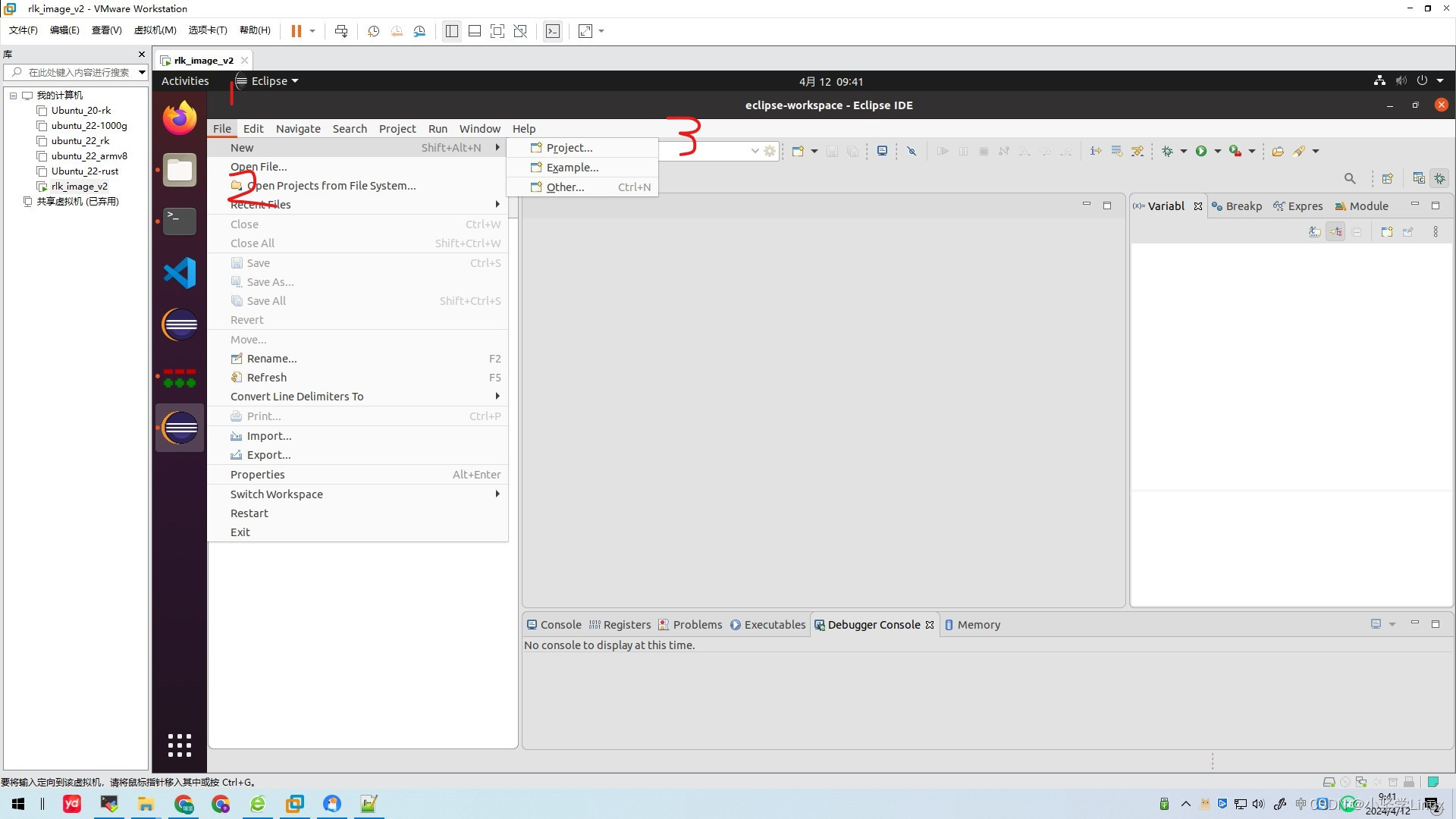
Task: Open the toolbar search magnifier
Action: (1350, 178)
